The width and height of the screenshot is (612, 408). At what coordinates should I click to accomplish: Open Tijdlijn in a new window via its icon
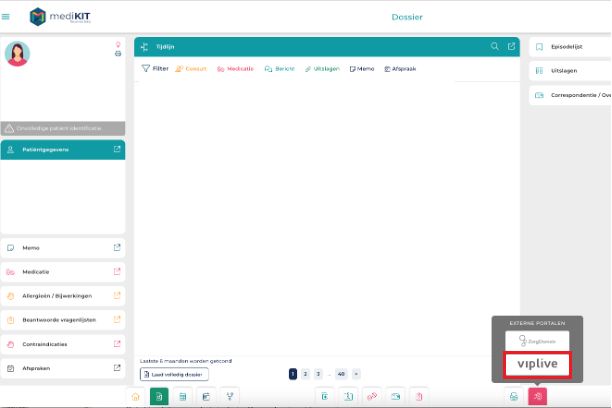coord(511,46)
